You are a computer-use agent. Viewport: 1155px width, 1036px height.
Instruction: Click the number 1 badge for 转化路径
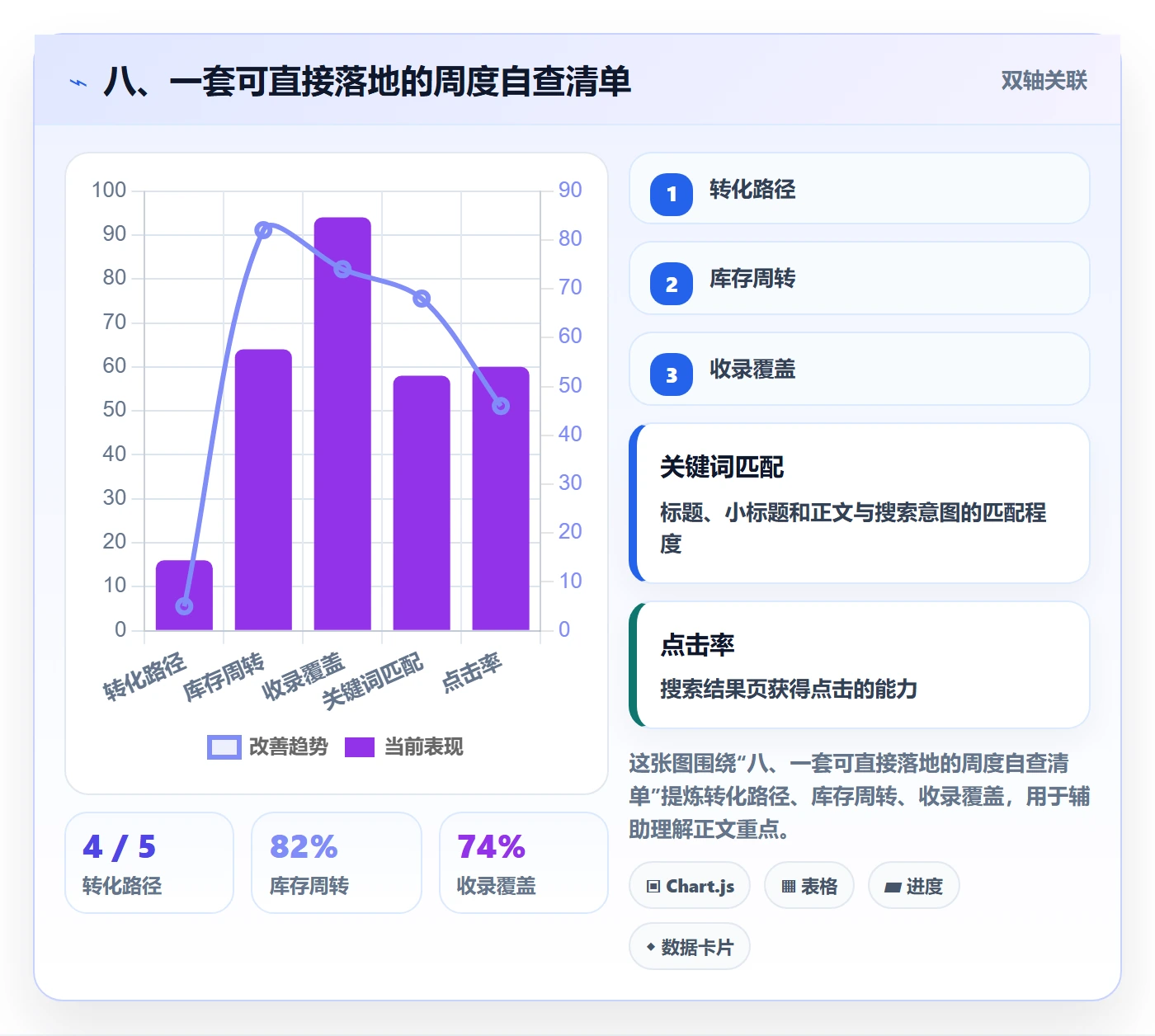[672, 194]
